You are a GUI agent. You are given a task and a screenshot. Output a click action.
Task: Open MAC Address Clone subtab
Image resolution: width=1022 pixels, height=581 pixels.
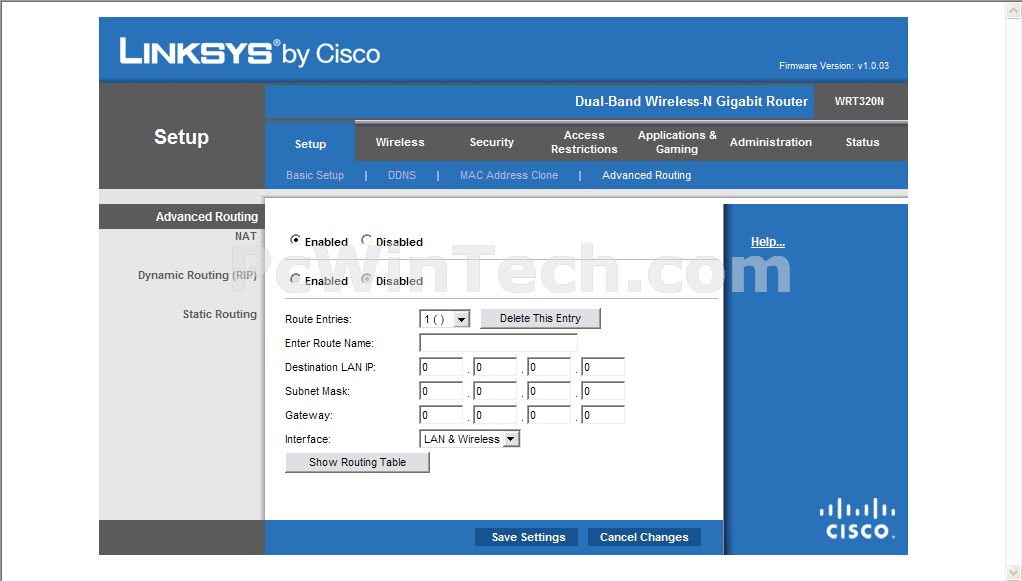coord(508,175)
